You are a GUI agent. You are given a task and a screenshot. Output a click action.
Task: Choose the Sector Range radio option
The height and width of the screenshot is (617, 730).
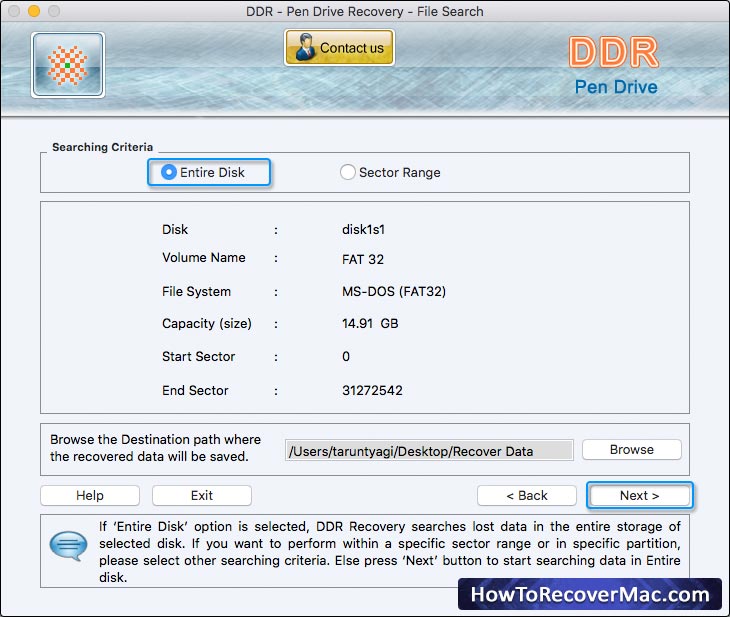348,172
